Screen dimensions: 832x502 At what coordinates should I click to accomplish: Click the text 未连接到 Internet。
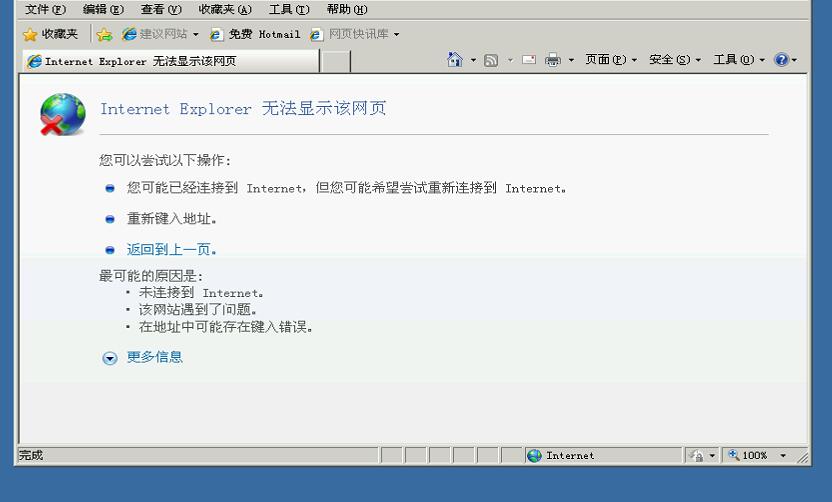click(x=201, y=292)
